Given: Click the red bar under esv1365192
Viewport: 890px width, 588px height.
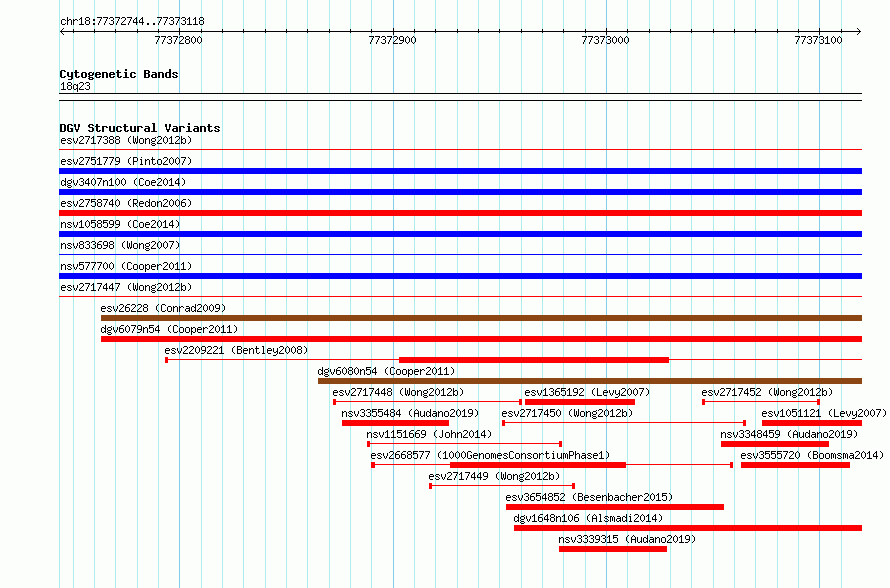Looking at the screenshot, I should 580,402.
